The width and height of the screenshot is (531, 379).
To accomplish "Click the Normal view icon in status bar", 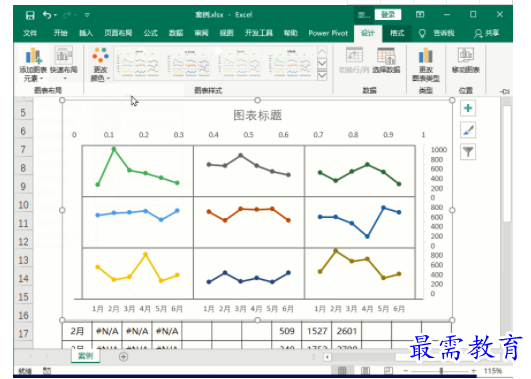I will [342, 371].
